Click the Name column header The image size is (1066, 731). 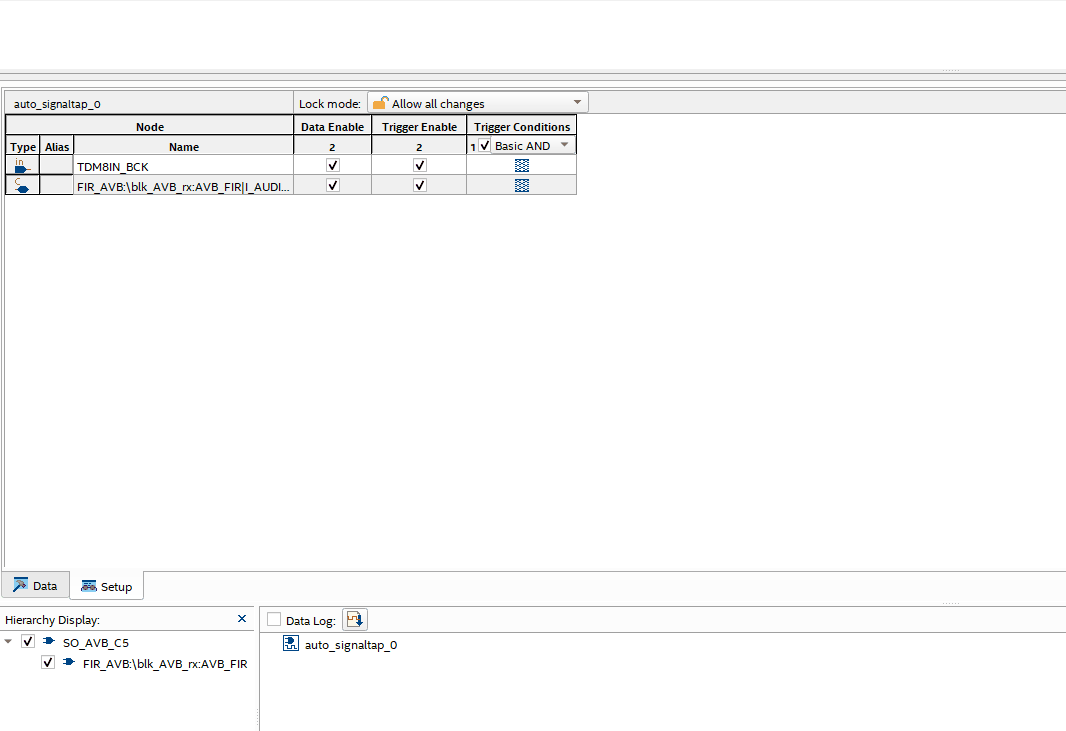pyautogui.click(x=184, y=146)
